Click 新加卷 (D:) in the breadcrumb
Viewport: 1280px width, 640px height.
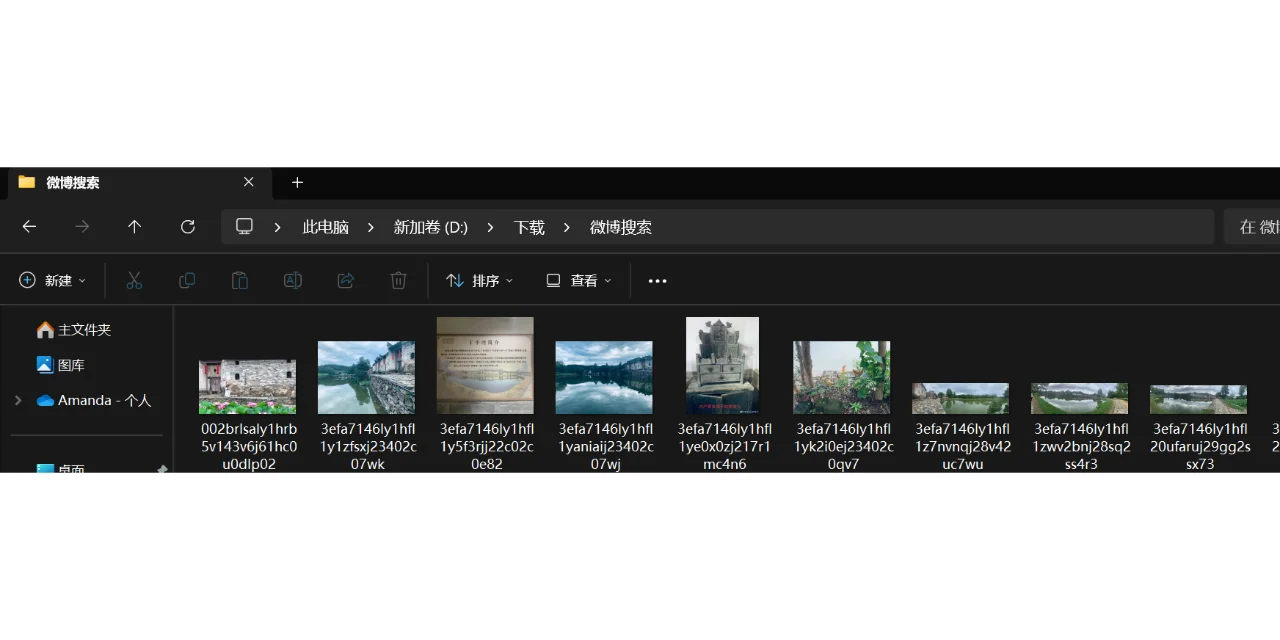pos(431,228)
